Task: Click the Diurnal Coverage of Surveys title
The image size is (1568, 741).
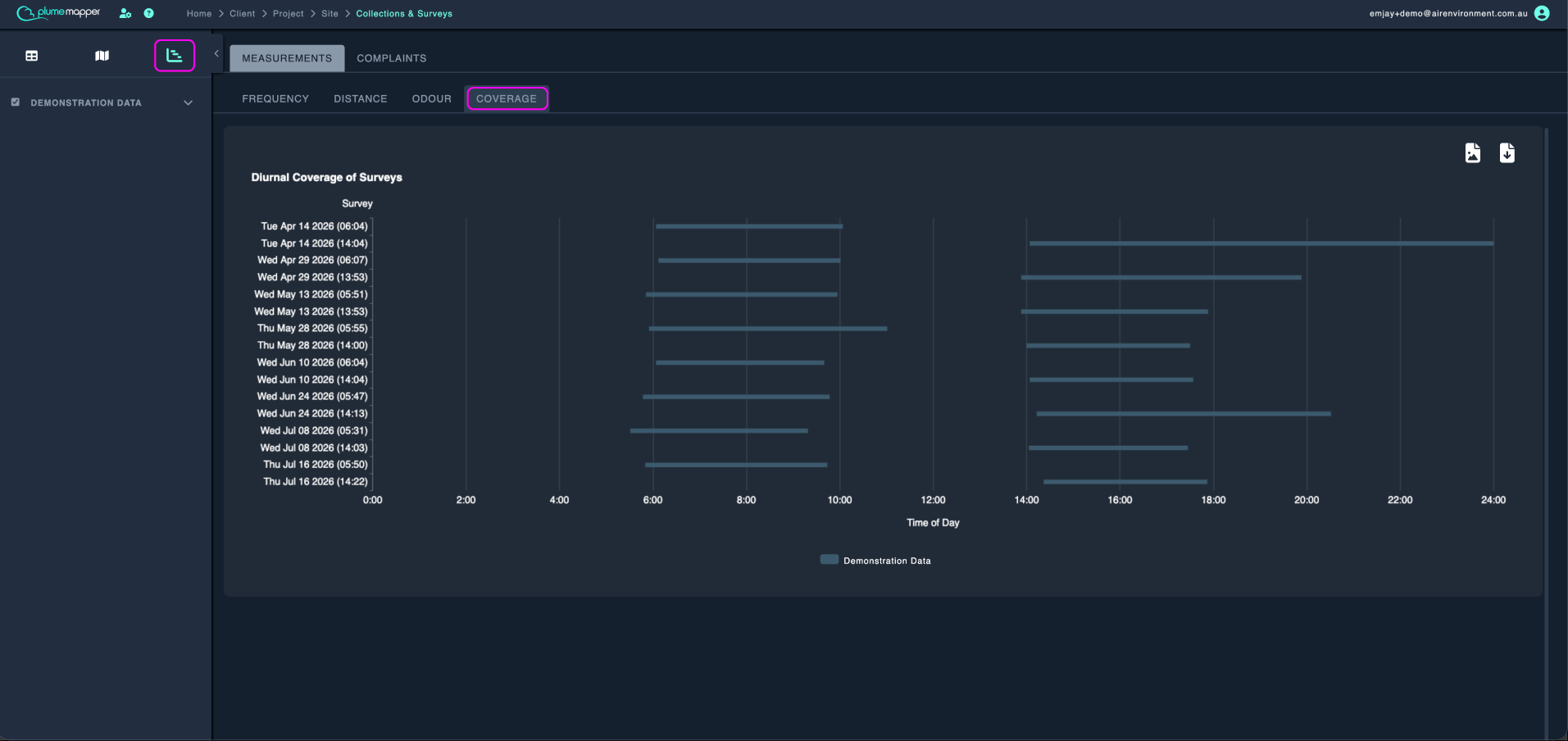Action: tap(327, 177)
